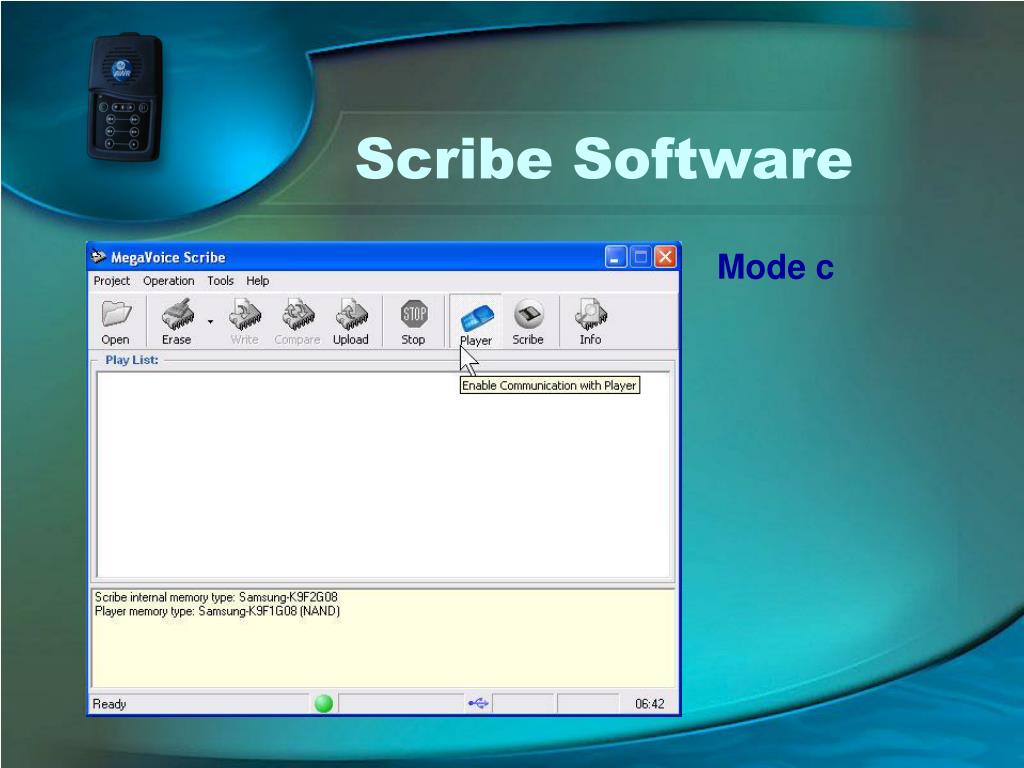Click the Write toolbar icon
The height and width of the screenshot is (768, 1024).
[x=245, y=315]
